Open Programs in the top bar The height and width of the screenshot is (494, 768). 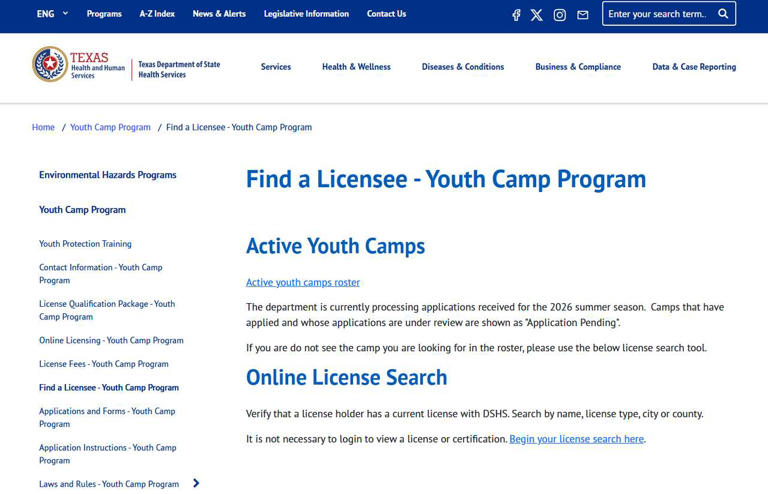(x=104, y=14)
